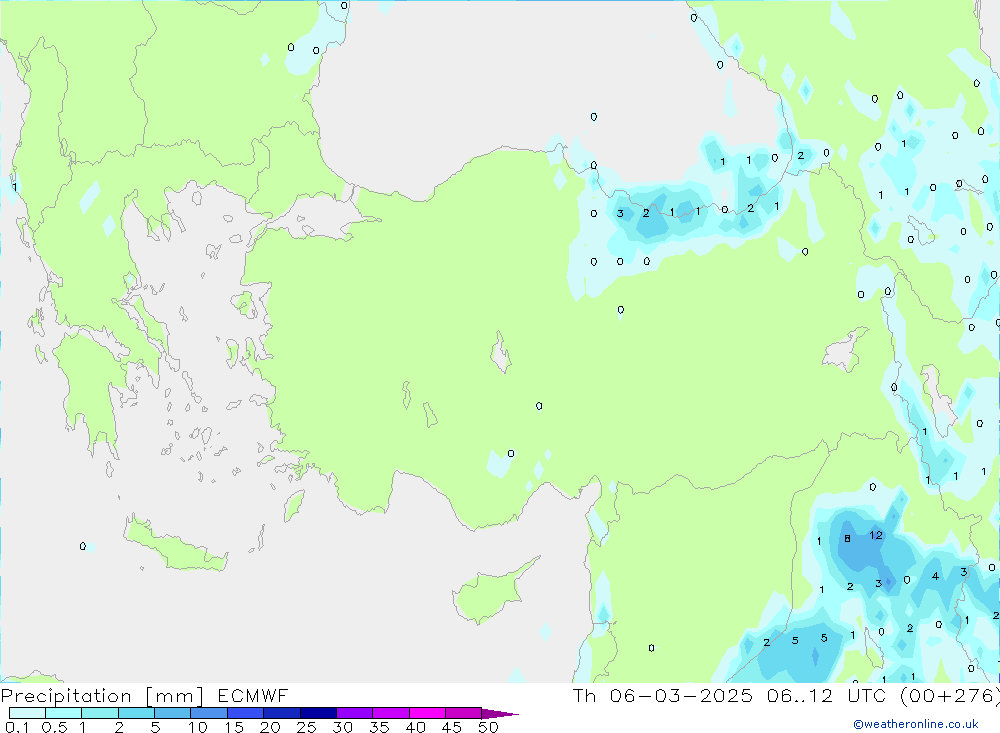
Task: Click the arrow tip beyond 50 on legend
Action: click(x=501, y=714)
